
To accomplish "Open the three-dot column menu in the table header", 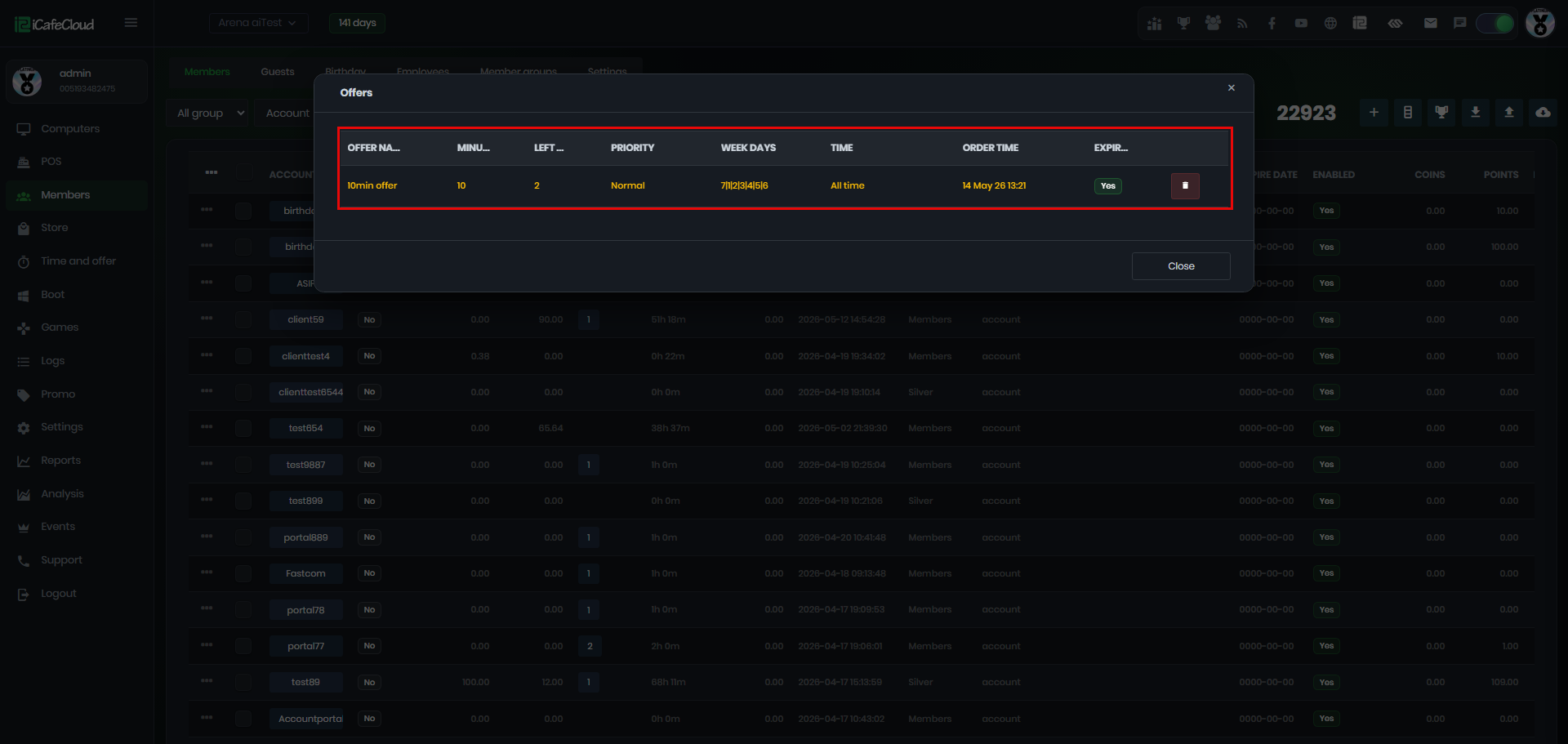I will (x=212, y=172).
